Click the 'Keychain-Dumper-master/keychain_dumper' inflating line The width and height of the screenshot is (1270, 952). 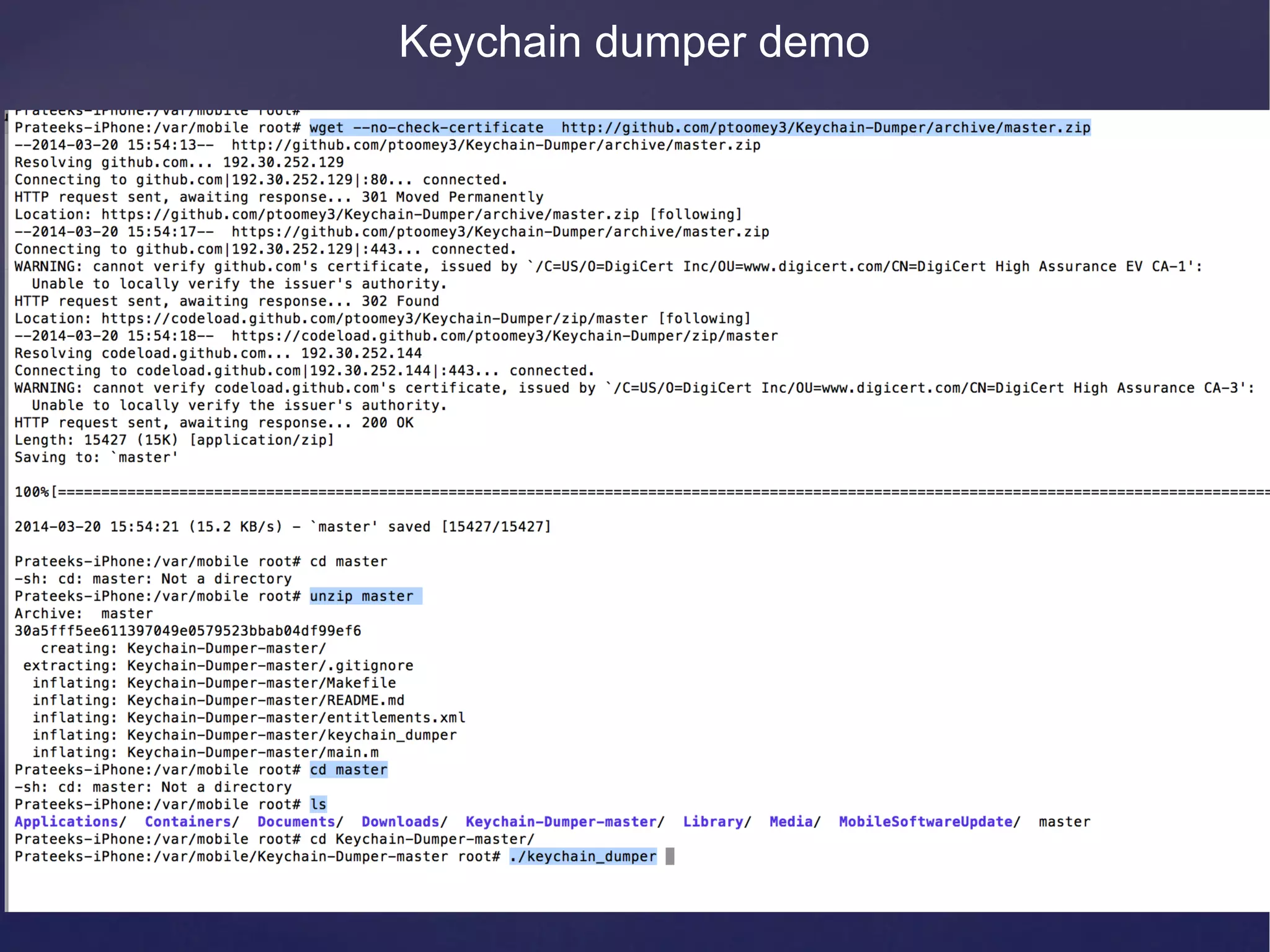click(x=244, y=735)
